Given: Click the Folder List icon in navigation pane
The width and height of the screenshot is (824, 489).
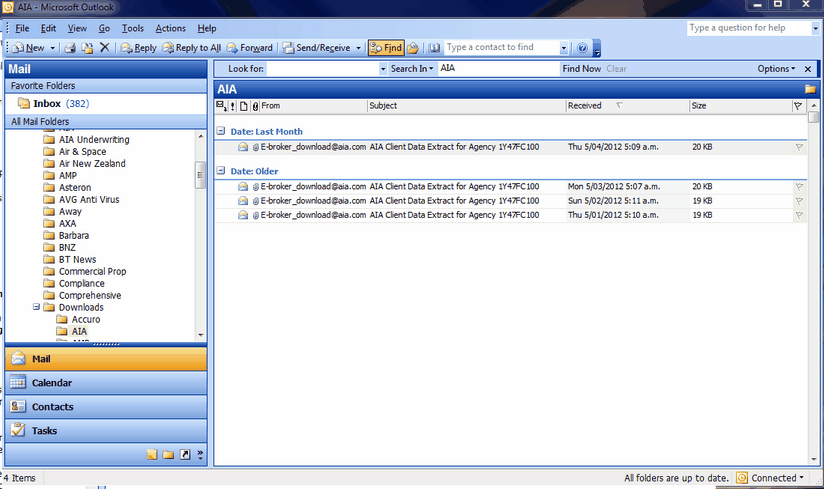Looking at the screenshot, I should [168, 454].
